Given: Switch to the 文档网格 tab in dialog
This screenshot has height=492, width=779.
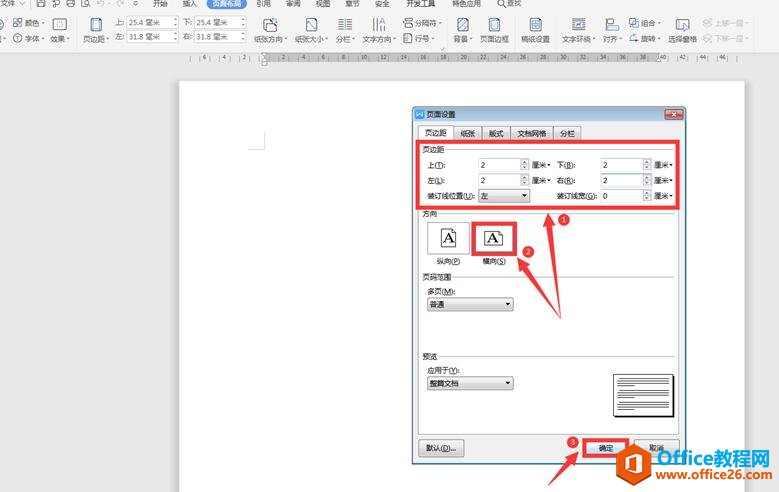Looking at the screenshot, I should [531, 133].
